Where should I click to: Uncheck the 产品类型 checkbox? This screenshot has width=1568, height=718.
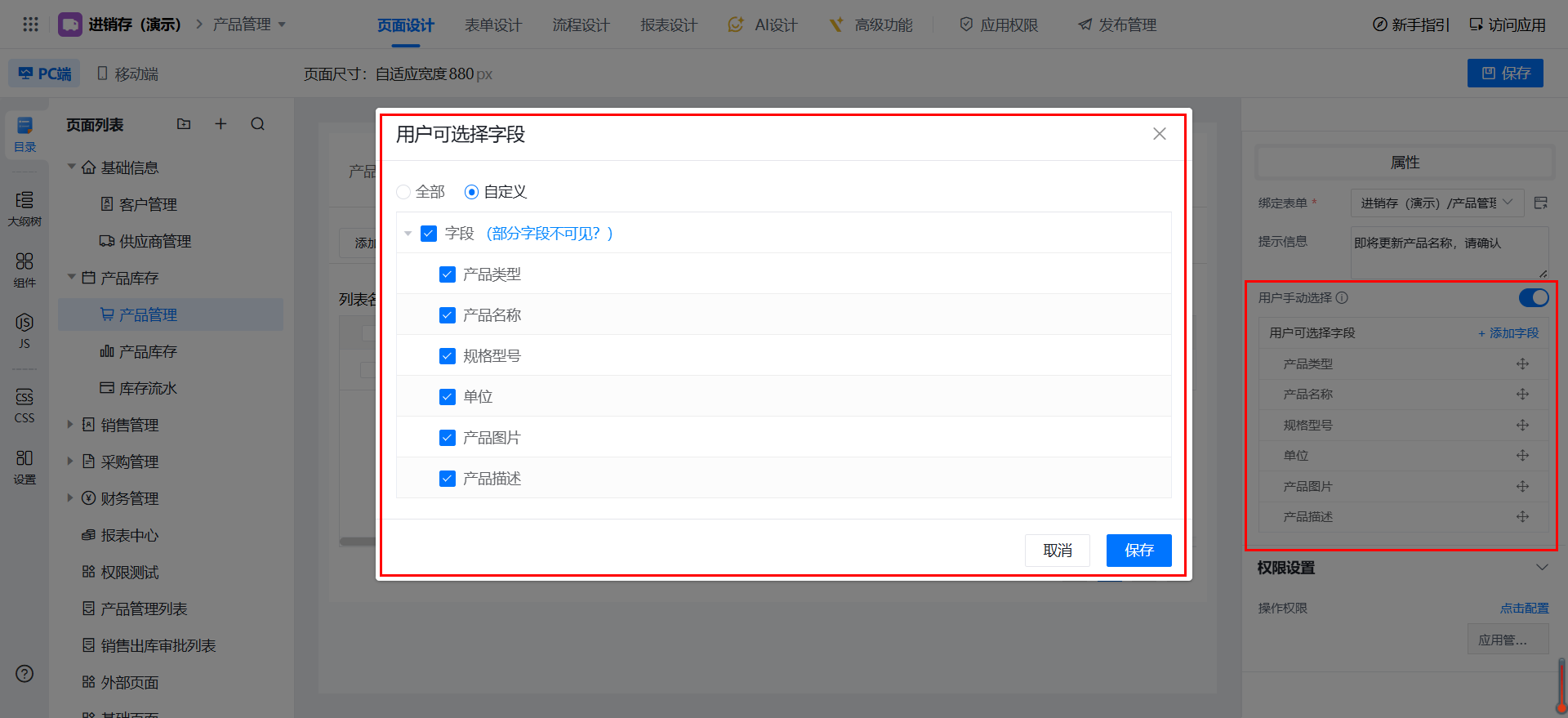point(448,274)
